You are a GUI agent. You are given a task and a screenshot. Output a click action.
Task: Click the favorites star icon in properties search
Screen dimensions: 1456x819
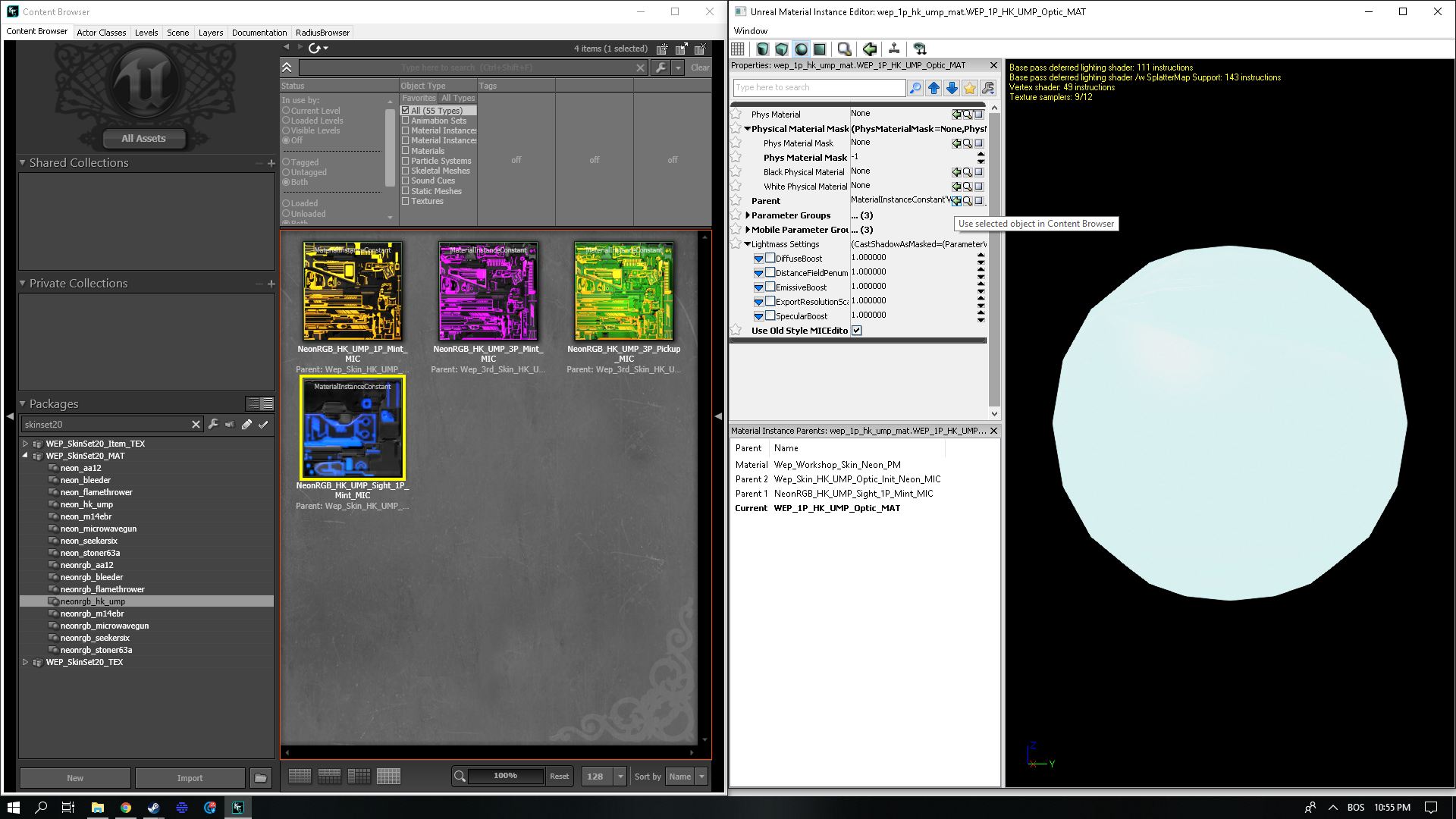(970, 88)
